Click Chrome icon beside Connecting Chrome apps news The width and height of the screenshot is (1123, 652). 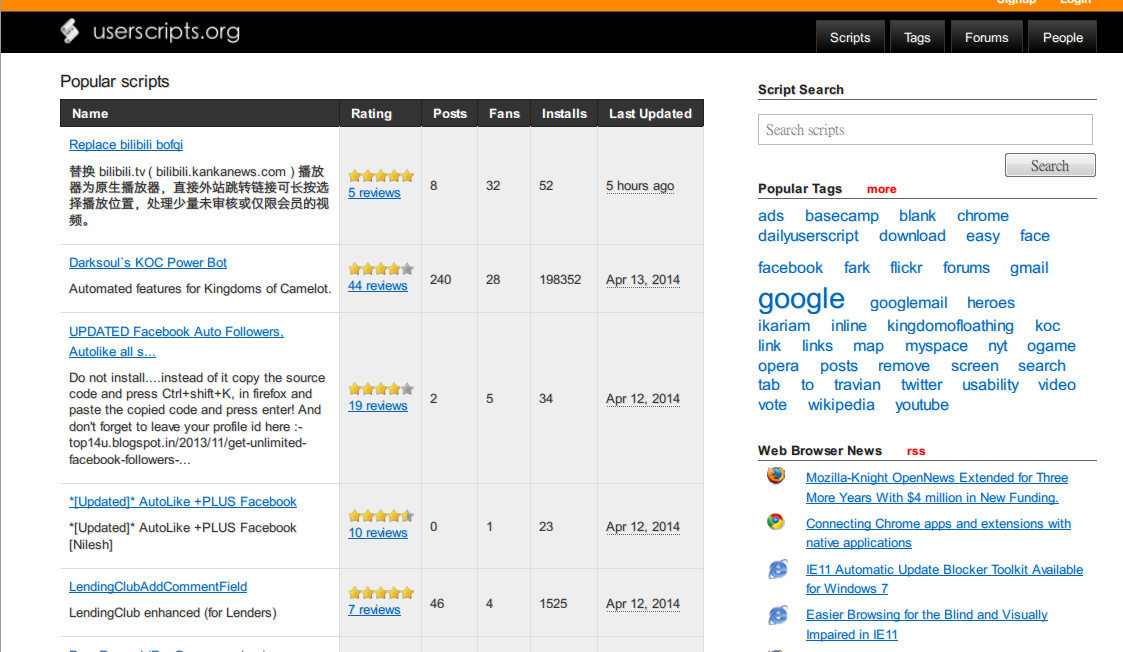(x=776, y=522)
